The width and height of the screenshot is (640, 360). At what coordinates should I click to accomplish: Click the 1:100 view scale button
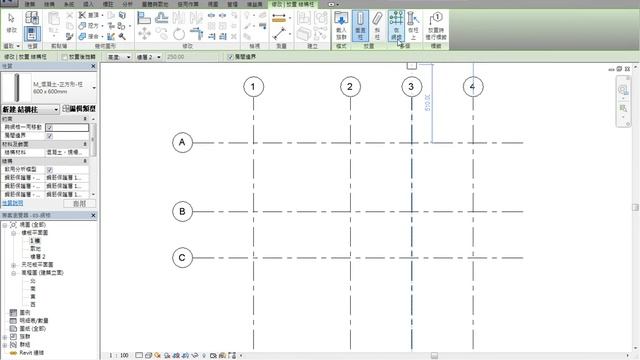pyautogui.click(x=119, y=356)
